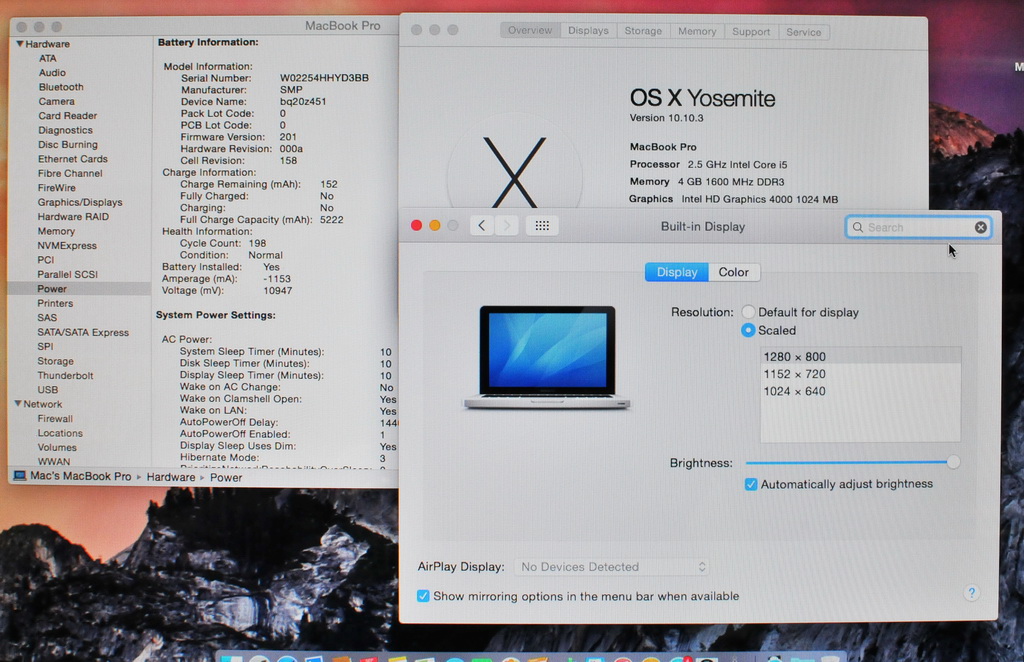Select Memory in System Information sidebar
The height and width of the screenshot is (662, 1024).
[x=56, y=231]
